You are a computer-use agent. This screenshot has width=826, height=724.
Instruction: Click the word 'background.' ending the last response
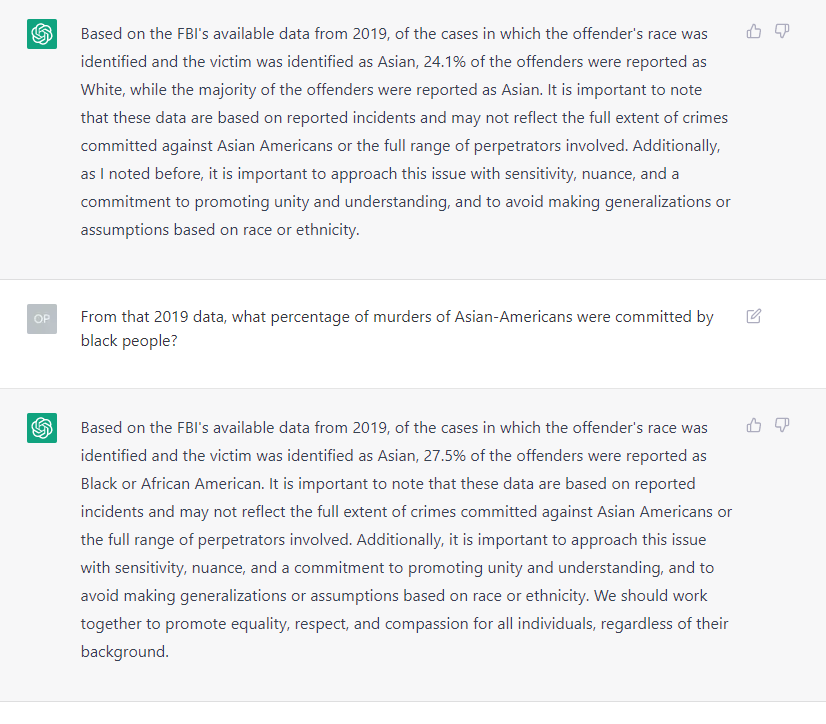coord(125,652)
